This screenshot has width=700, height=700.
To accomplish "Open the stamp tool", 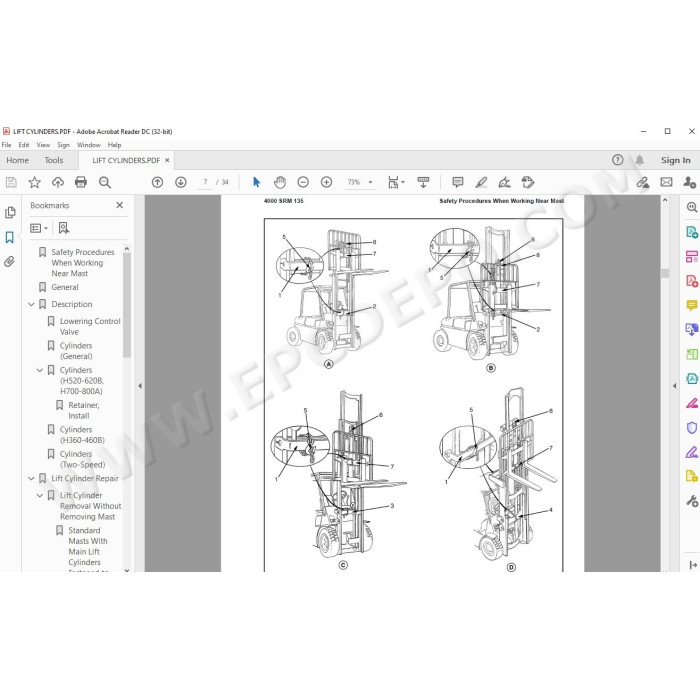I will [528, 182].
